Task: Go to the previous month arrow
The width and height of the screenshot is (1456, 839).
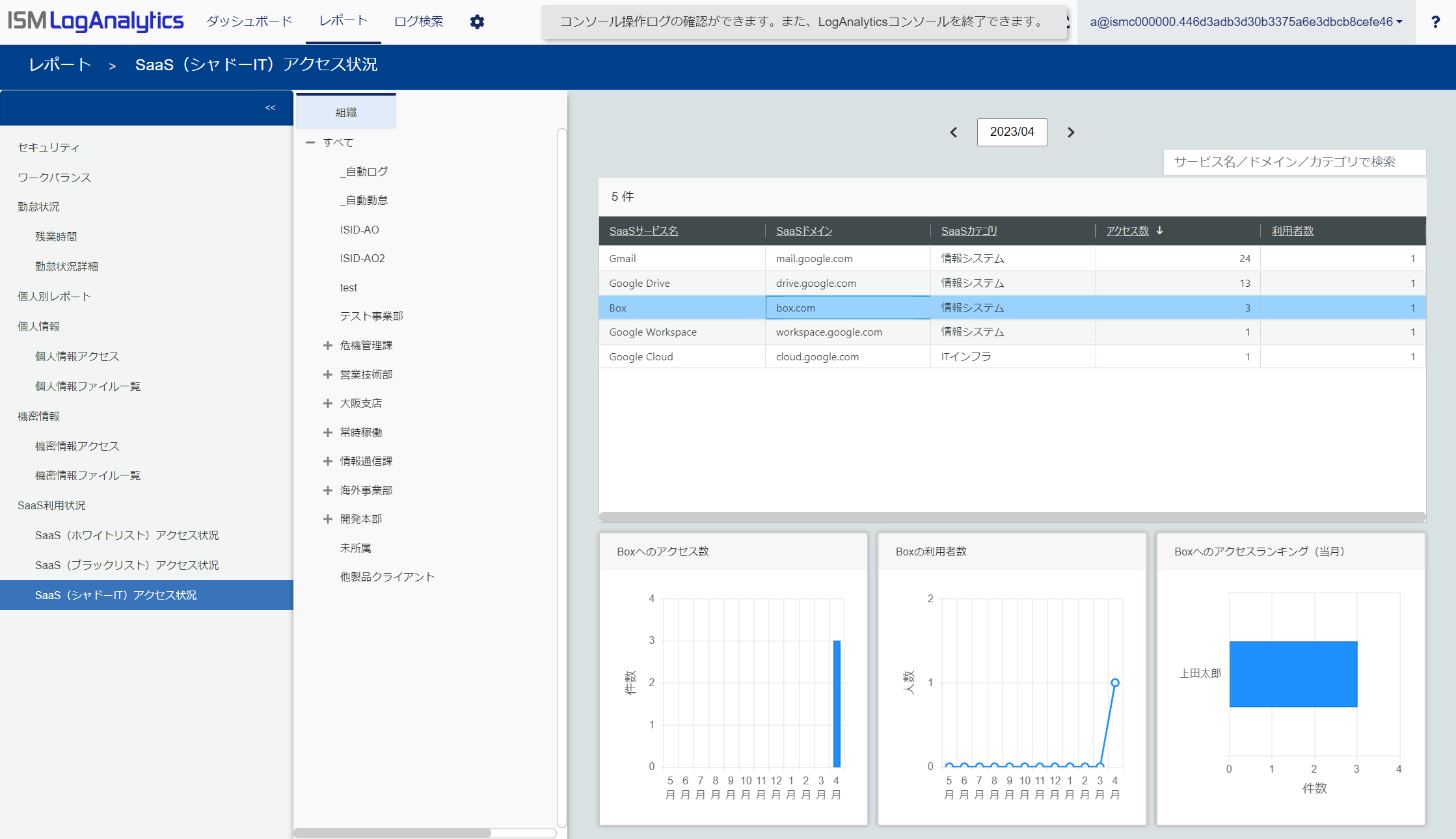Action: click(x=954, y=133)
